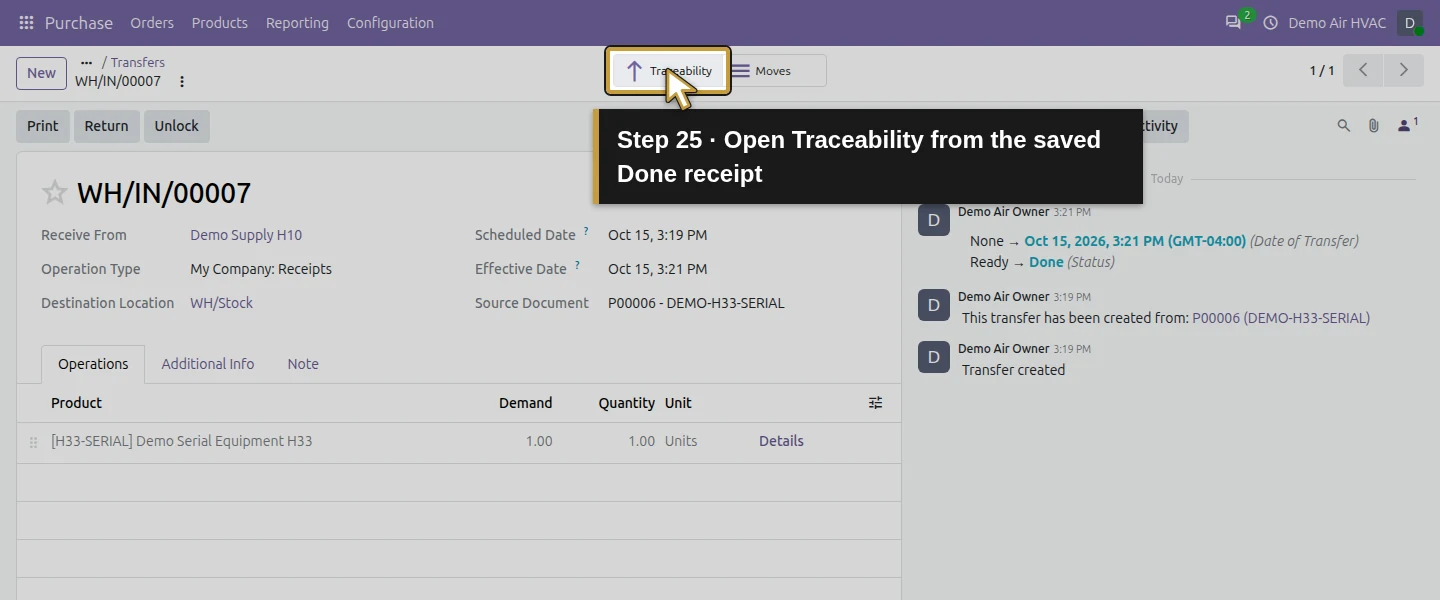1440x600 pixels.
Task: Open the Moves smart button
Action: pyautogui.click(x=775, y=71)
